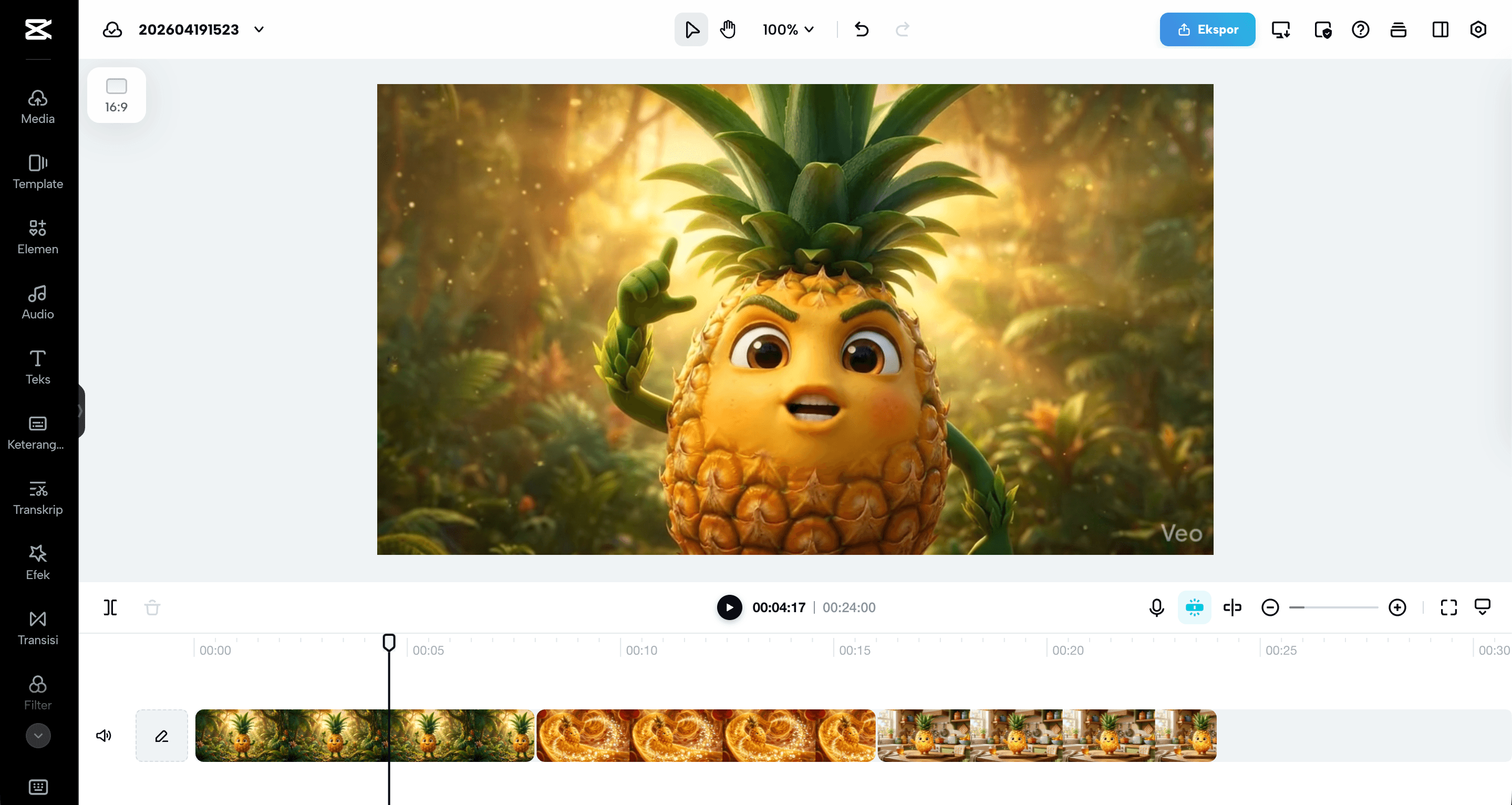Select the hand pan tool in the toolbar
Viewport: 1512px width, 805px height.
tap(728, 29)
